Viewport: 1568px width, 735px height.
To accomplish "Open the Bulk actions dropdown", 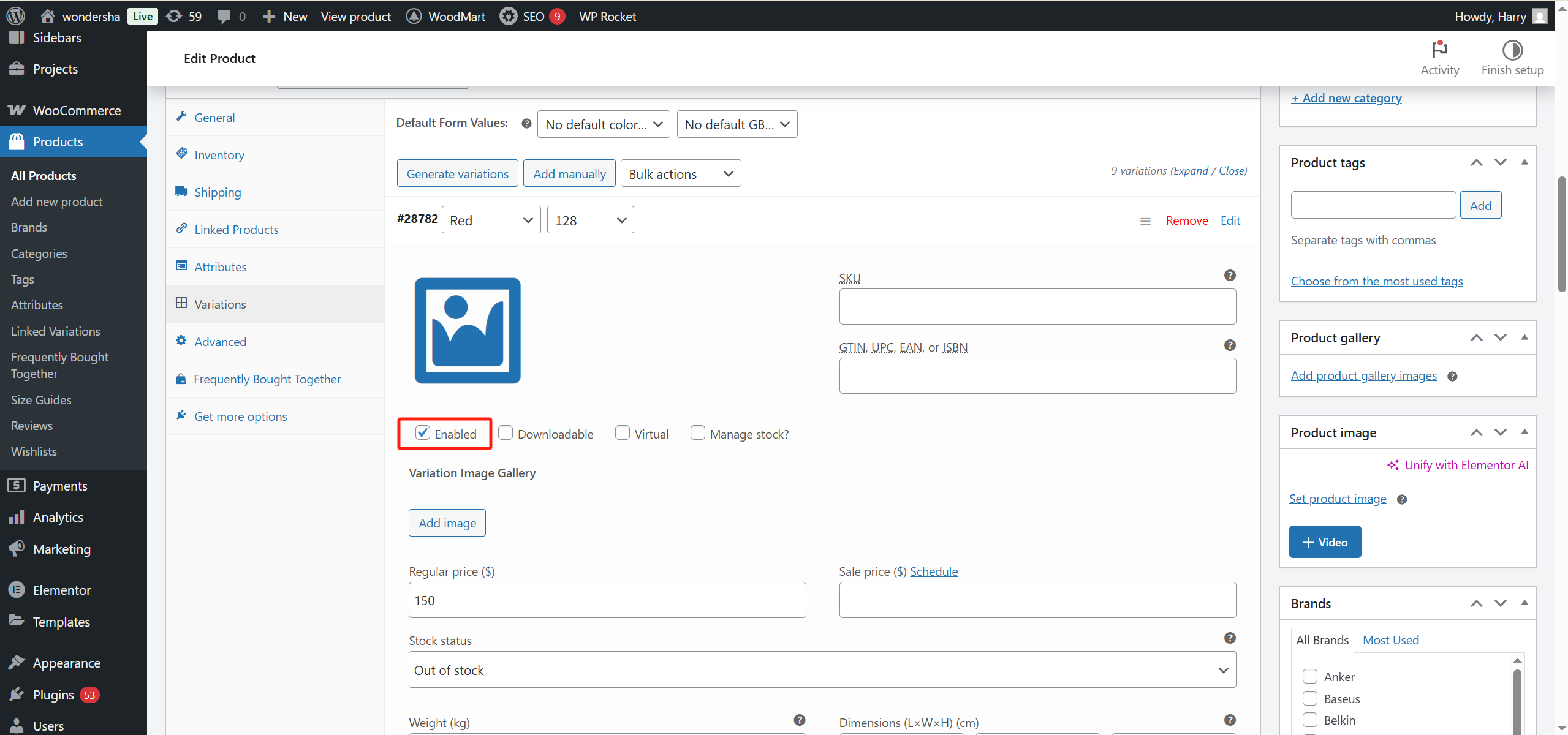I will click(x=680, y=174).
